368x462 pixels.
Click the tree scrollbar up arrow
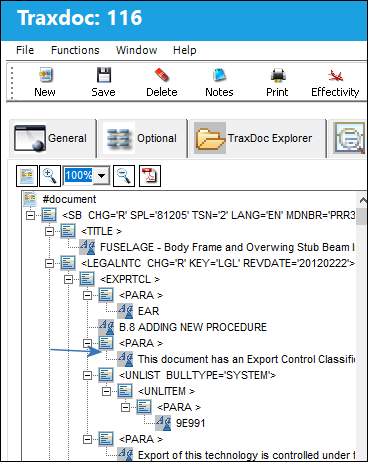tap(362, 200)
